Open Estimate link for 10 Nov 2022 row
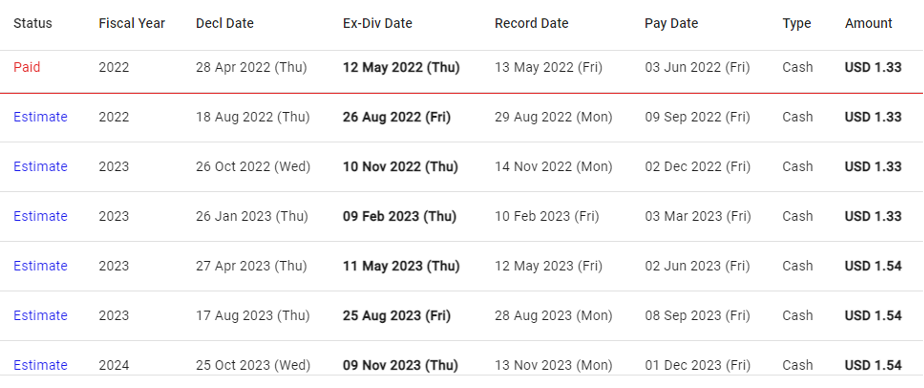This screenshot has height=388, width=924. coord(40,166)
